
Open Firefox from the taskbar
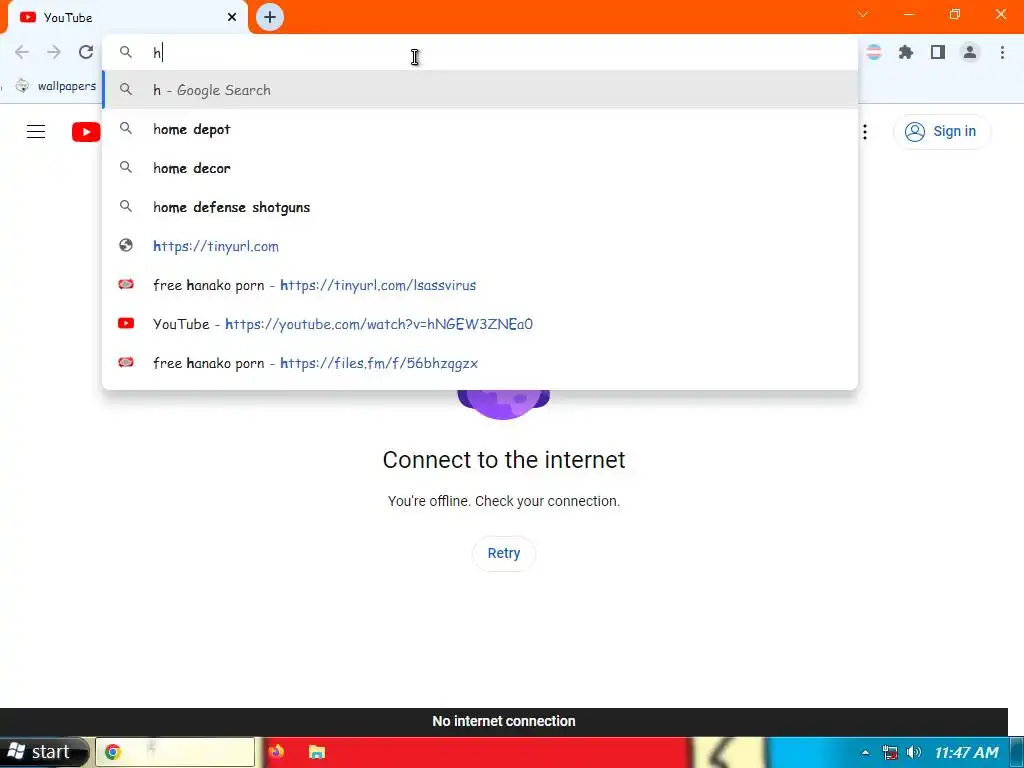tap(276, 752)
